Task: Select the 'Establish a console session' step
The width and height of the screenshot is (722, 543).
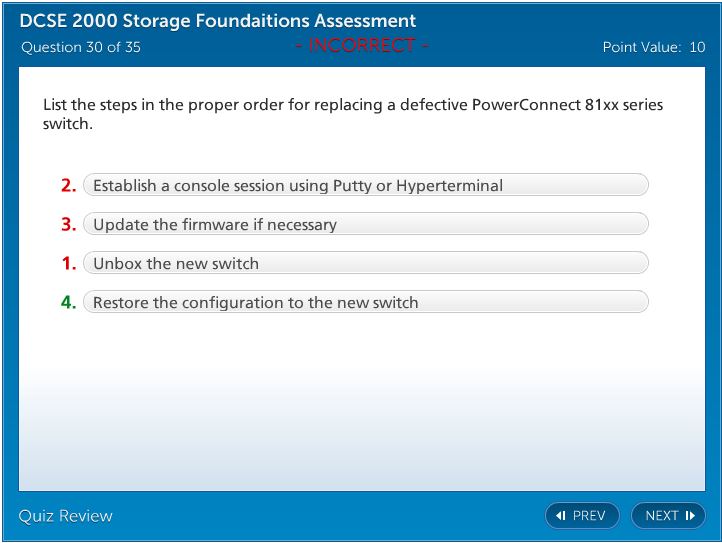Action: pyautogui.click(x=366, y=185)
